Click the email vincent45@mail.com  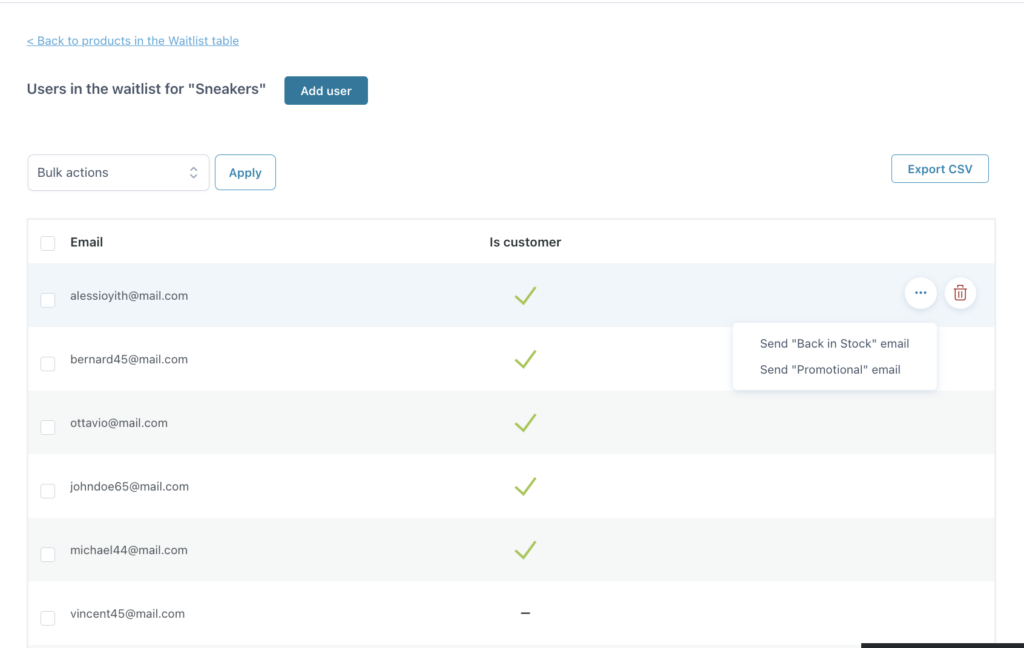127,613
